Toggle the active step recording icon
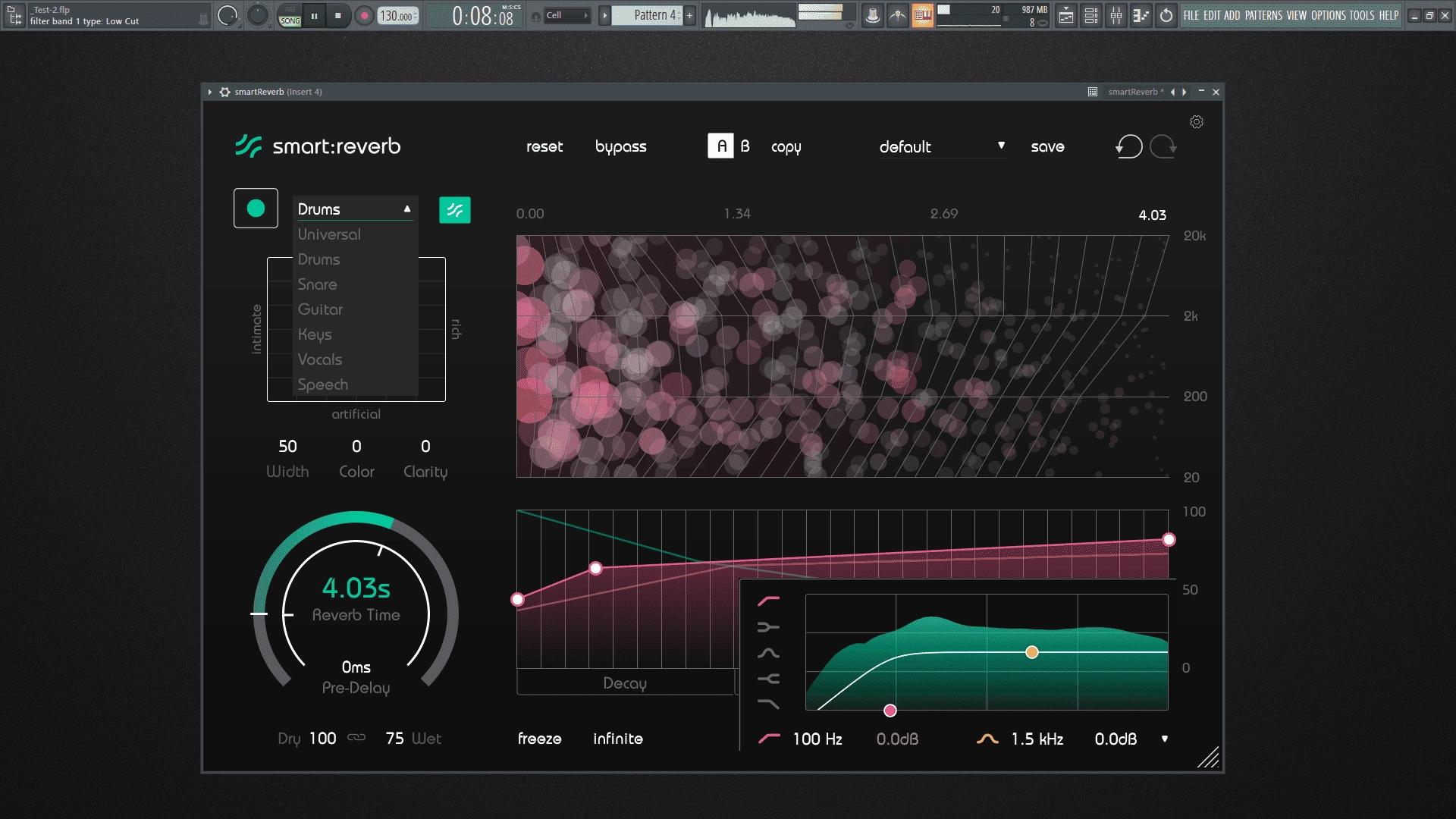Viewport: 1456px width, 819px height. point(923,15)
